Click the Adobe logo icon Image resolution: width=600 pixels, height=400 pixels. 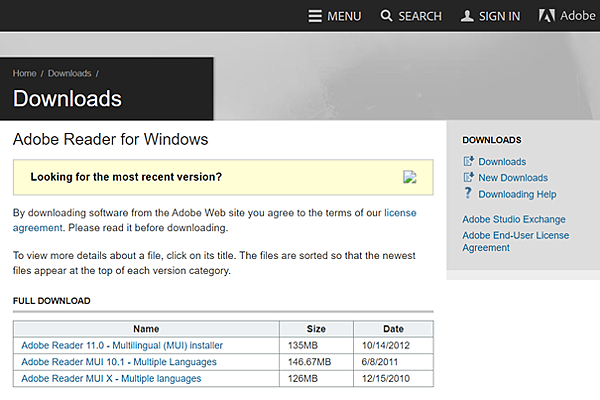pyautogui.click(x=546, y=16)
